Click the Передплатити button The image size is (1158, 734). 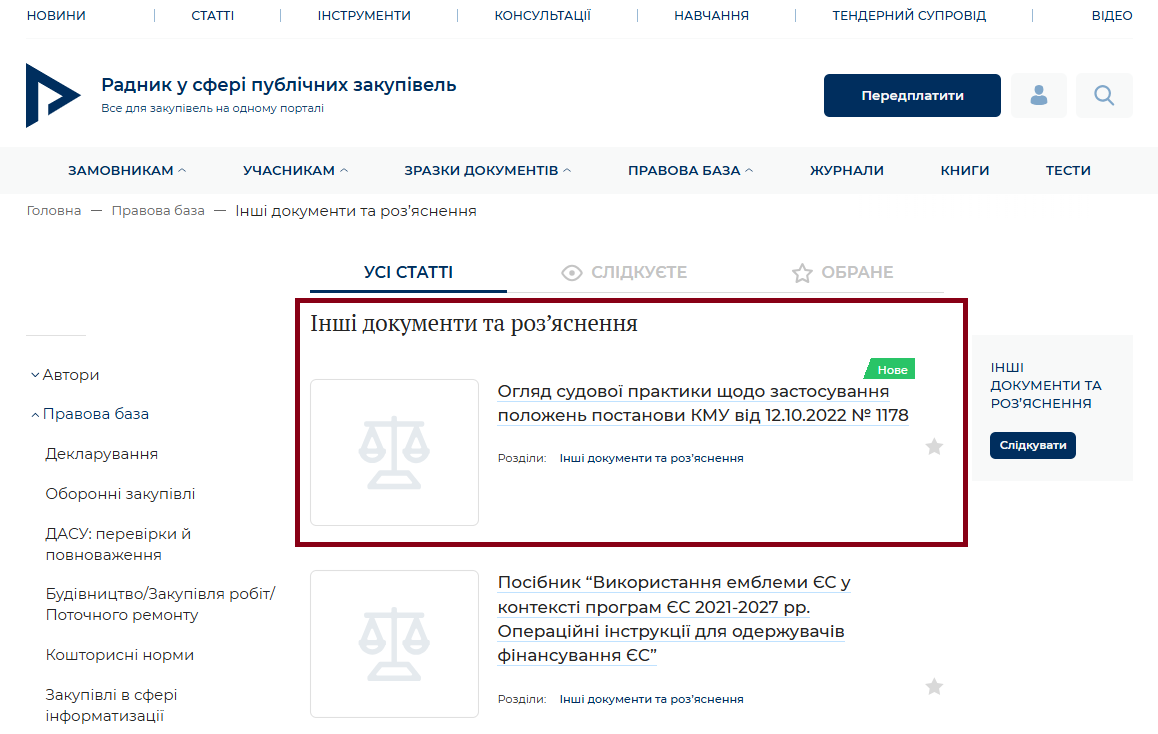[x=912, y=95]
